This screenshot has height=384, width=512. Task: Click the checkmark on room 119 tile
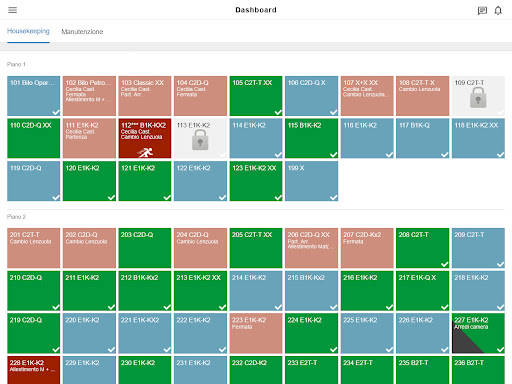56,198
